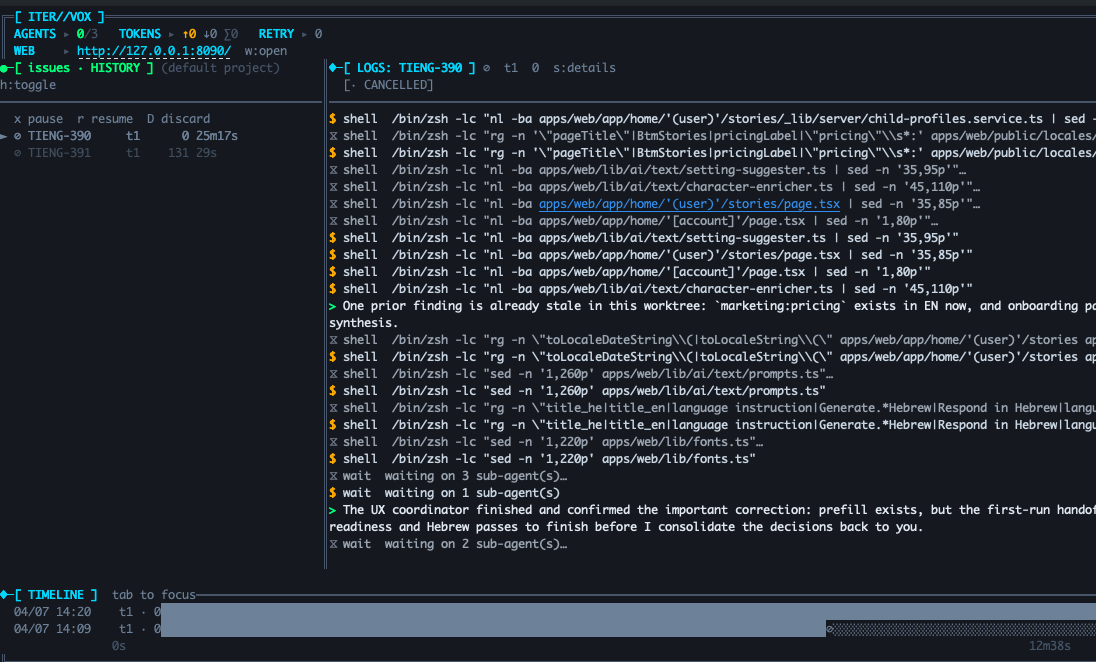Switch to the issues tab
This screenshot has height=662, width=1096.
(49, 68)
